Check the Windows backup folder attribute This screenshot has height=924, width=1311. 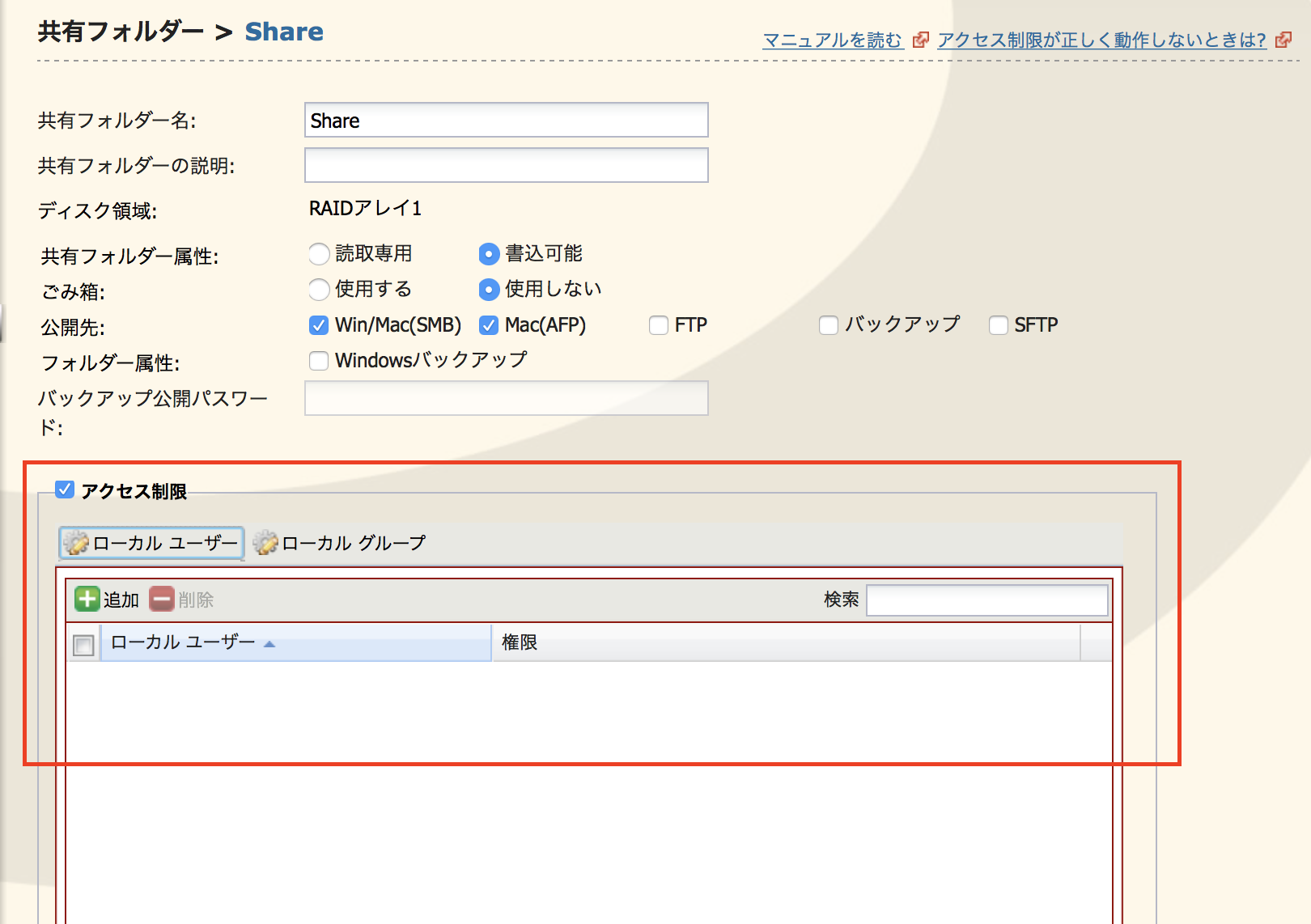tap(319, 361)
